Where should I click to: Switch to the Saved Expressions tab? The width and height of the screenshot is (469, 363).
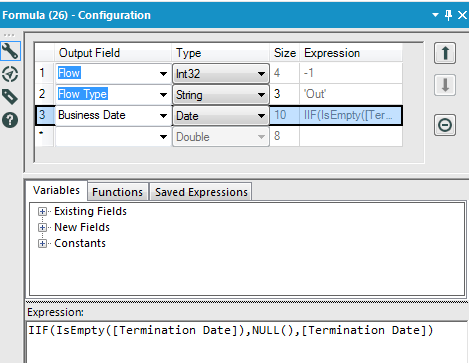201,192
